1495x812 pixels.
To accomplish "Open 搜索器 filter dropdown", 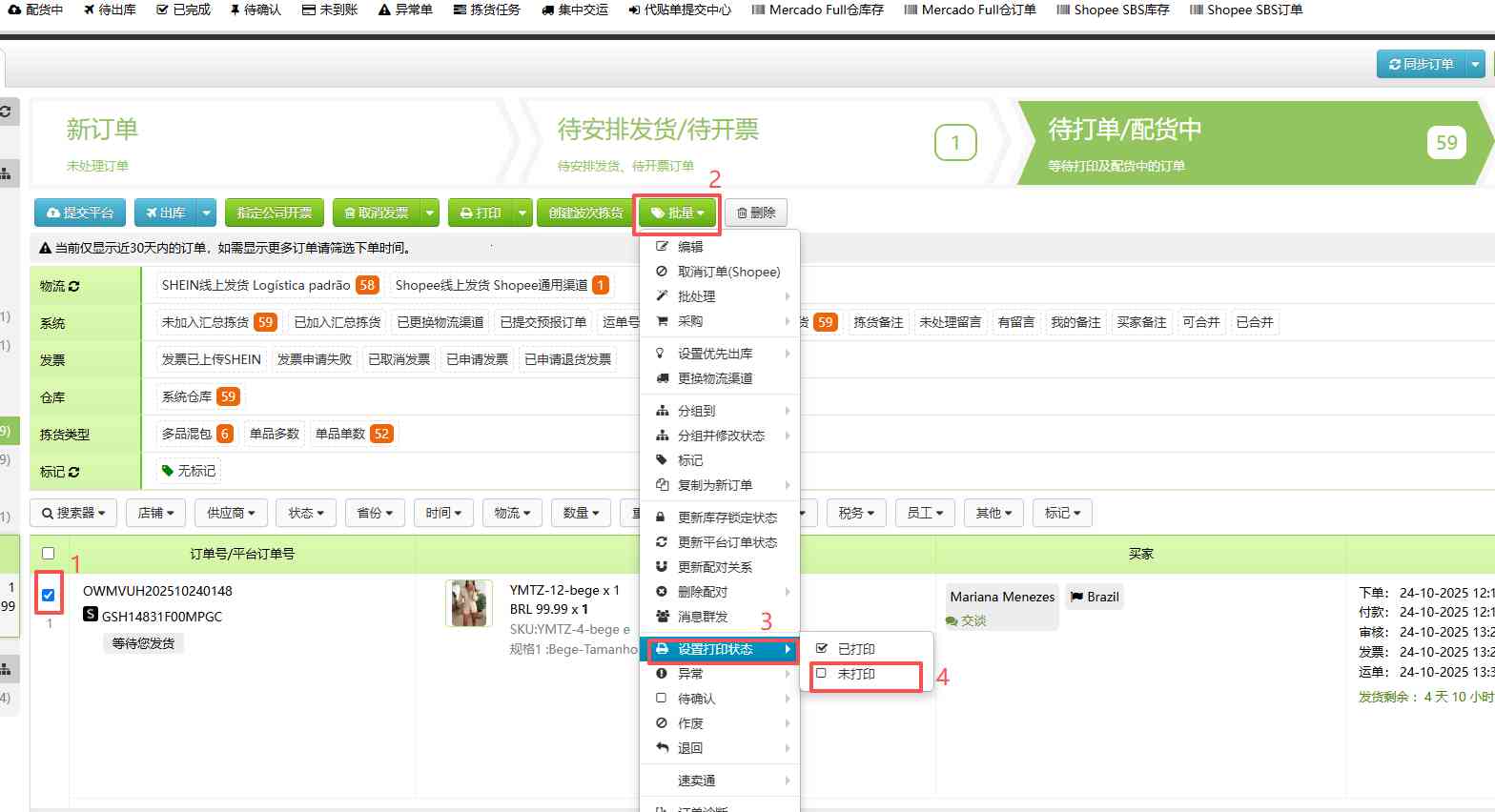I will click(x=73, y=513).
